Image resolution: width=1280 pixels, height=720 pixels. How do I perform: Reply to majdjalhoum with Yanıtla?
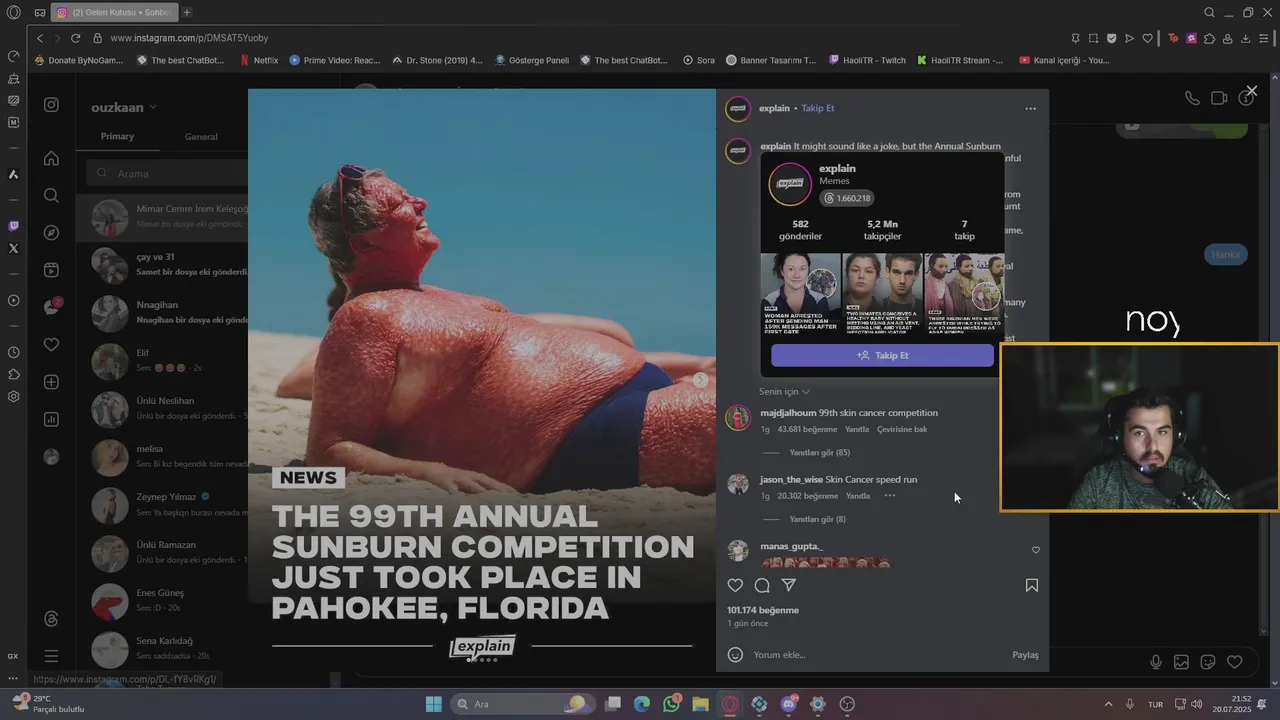(x=857, y=429)
